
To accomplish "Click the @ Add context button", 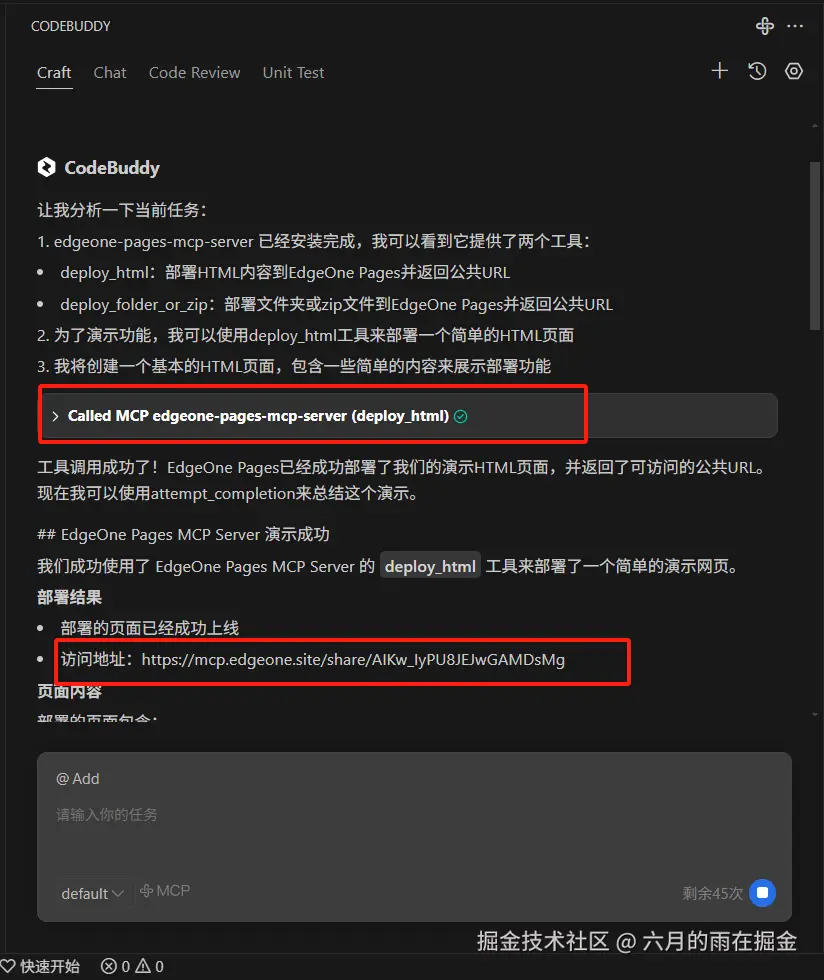I will 78,779.
